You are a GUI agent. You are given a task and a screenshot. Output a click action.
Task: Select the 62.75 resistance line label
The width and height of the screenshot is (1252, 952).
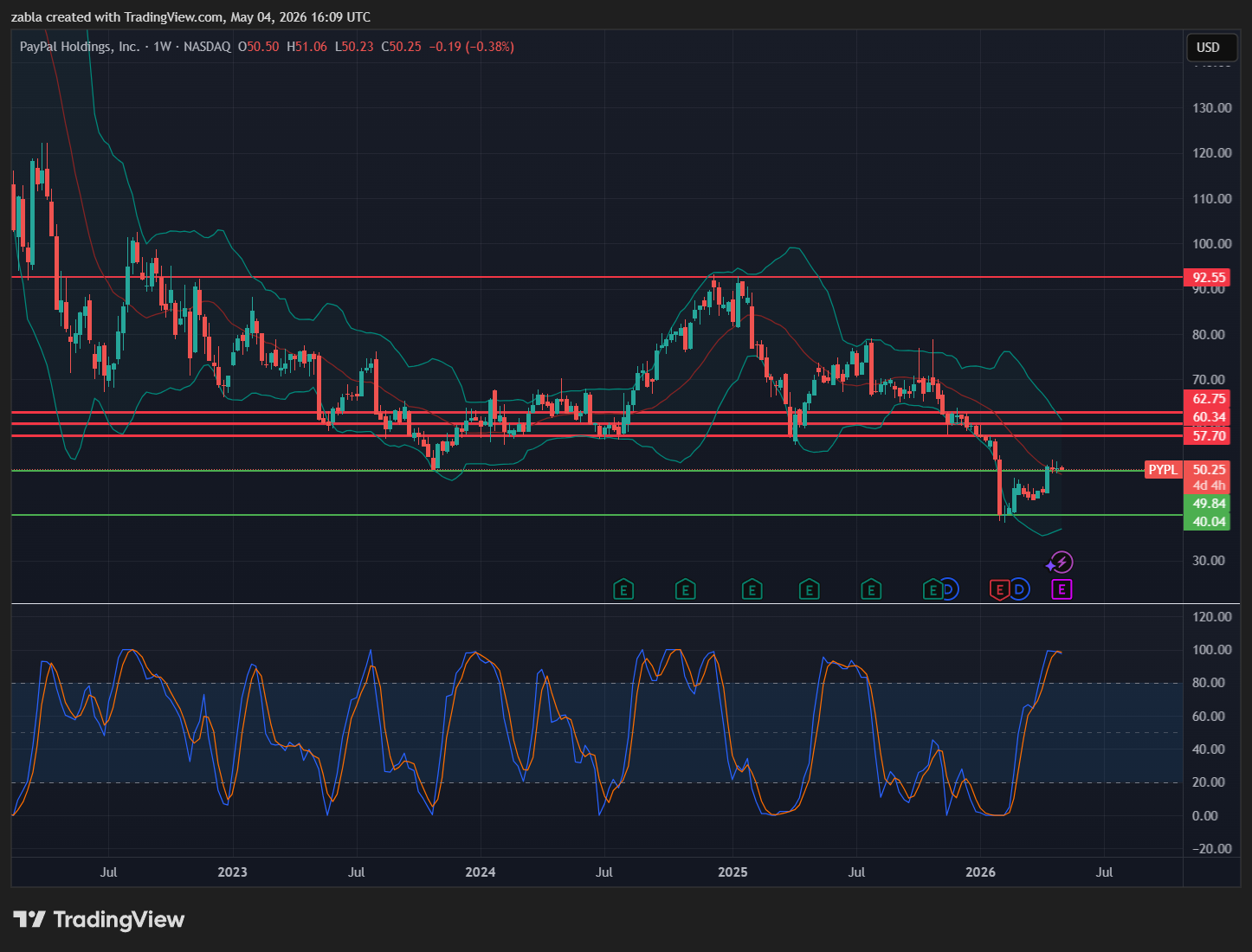click(x=1209, y=399)
